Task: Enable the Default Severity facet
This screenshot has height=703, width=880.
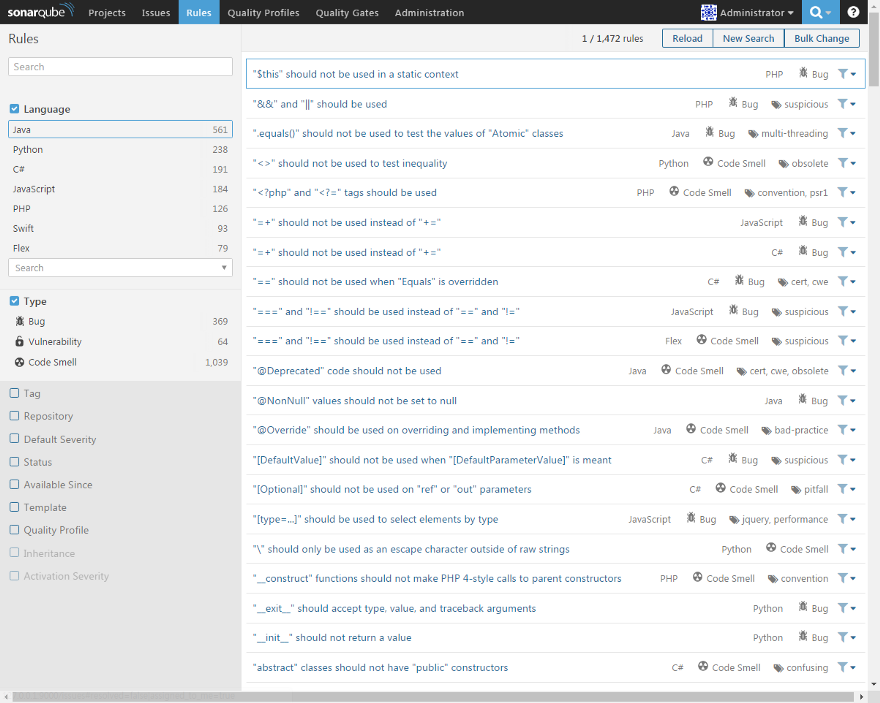Action: coord(15,439)
